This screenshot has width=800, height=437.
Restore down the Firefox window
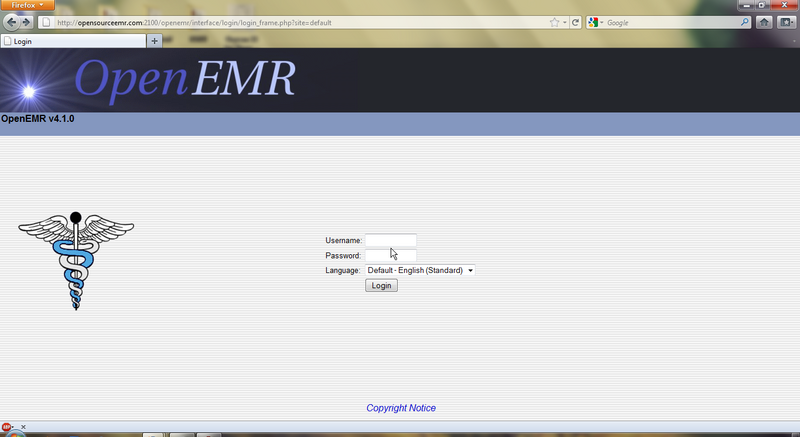pos(761,5)
